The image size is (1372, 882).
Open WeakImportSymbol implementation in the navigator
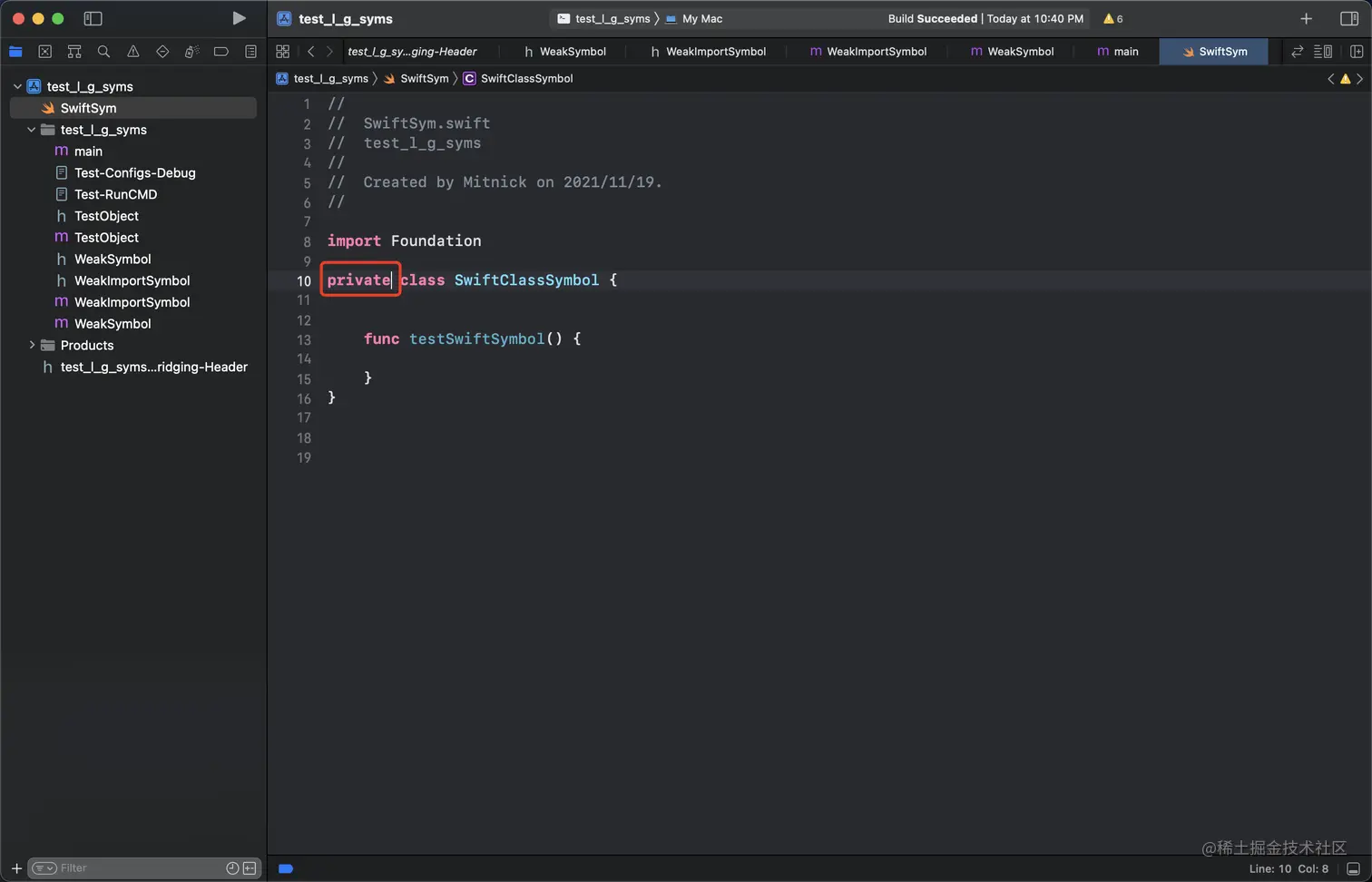tap(132, 302)
